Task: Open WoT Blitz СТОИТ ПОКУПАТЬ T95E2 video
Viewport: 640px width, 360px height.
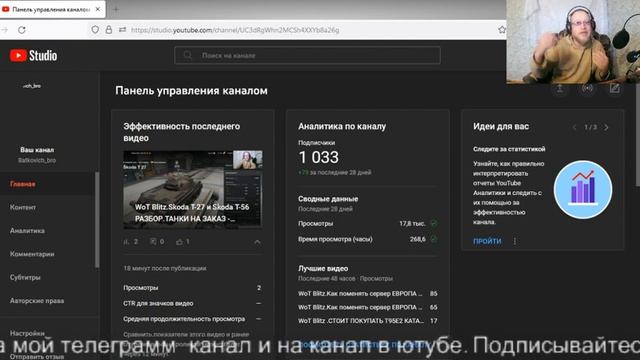Action: 367,321
